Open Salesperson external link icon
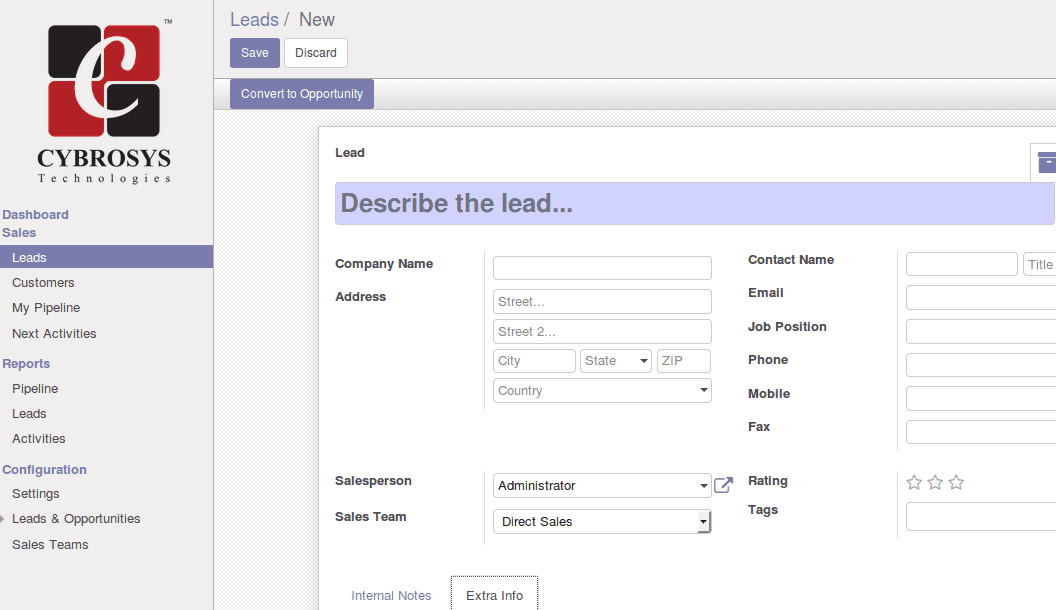 pos(723,485)
